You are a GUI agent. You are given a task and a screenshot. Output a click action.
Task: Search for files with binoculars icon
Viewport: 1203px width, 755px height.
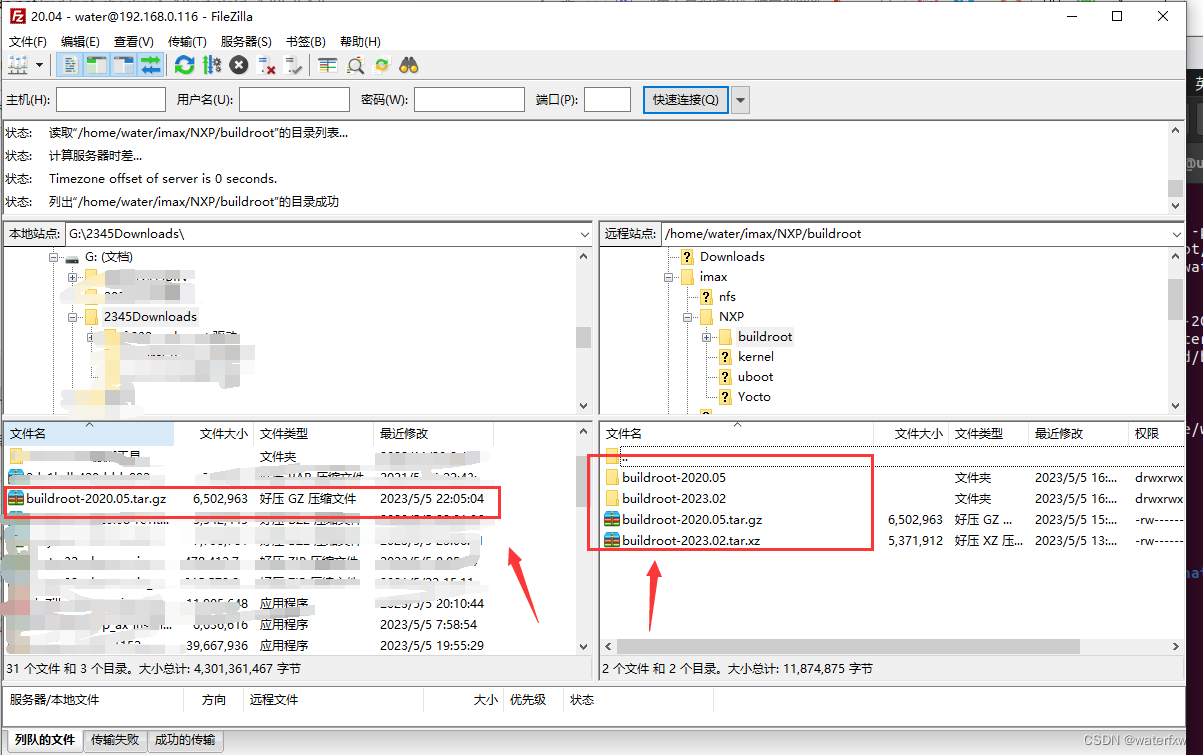pos(408,65)
